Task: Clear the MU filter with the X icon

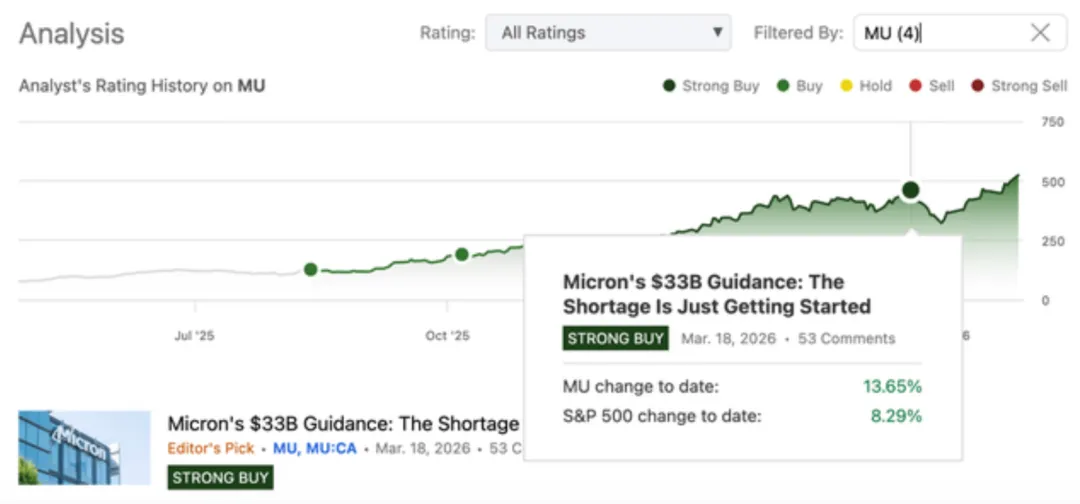Action: (x=1040, y=33)
